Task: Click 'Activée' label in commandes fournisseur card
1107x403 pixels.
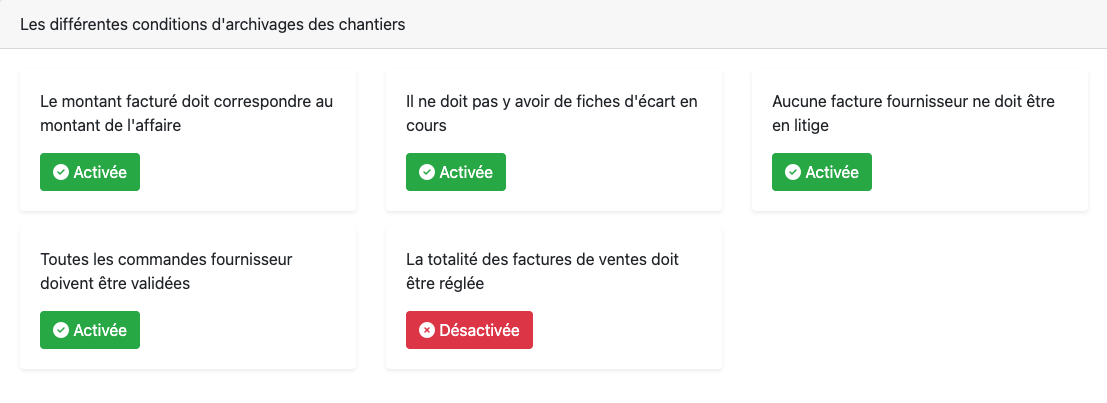Action: (x=100, y=330)
